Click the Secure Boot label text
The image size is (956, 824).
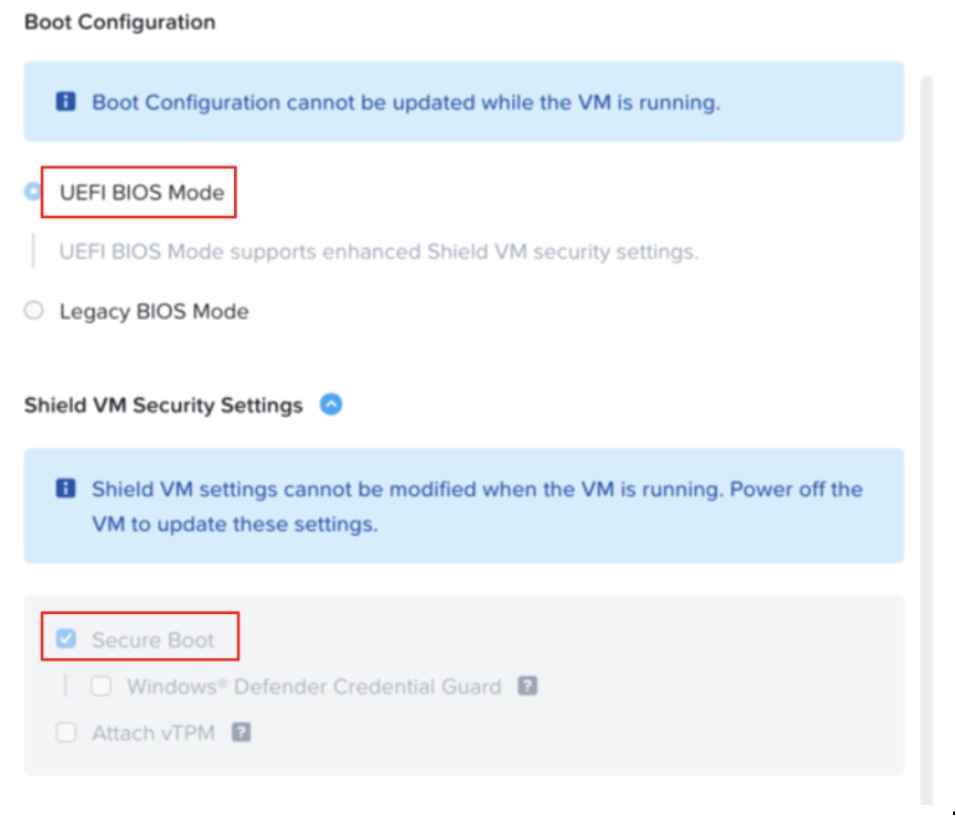(x=153, y=639)
